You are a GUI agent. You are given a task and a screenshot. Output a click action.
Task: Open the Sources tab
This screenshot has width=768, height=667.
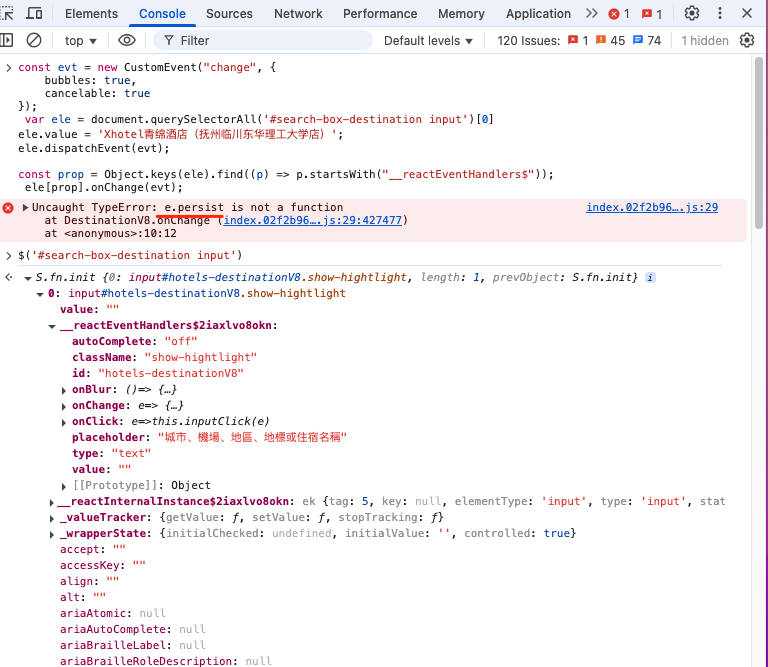tap(229, 14)
